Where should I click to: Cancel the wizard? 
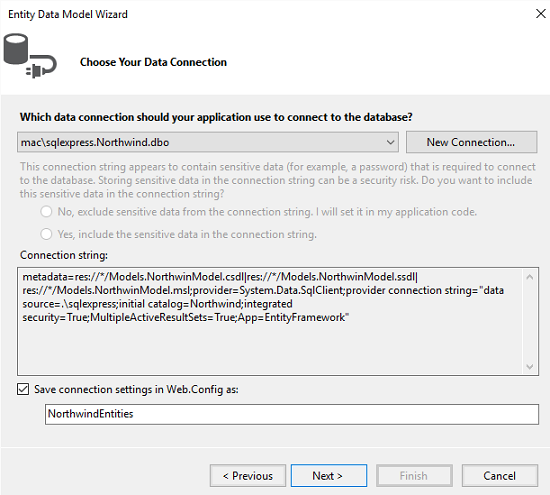pyautogui.click(x=499, y=476)
